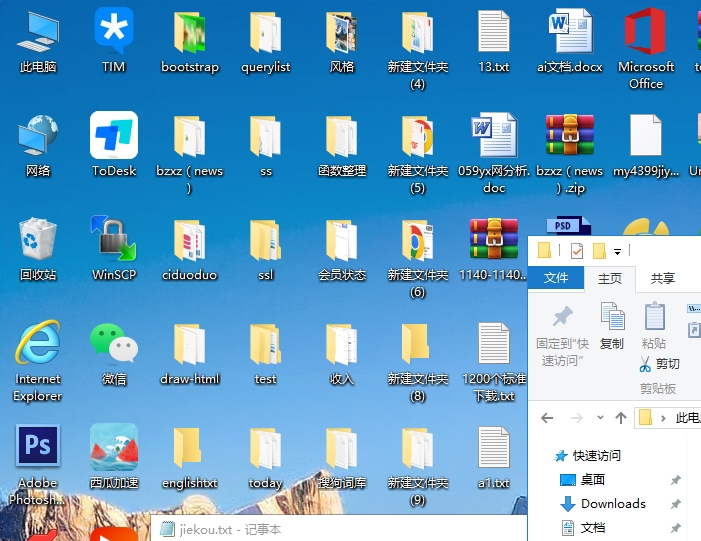701x541 pixels.
Task: Switch to the 主页 ribbon tab
Action: 610,279
